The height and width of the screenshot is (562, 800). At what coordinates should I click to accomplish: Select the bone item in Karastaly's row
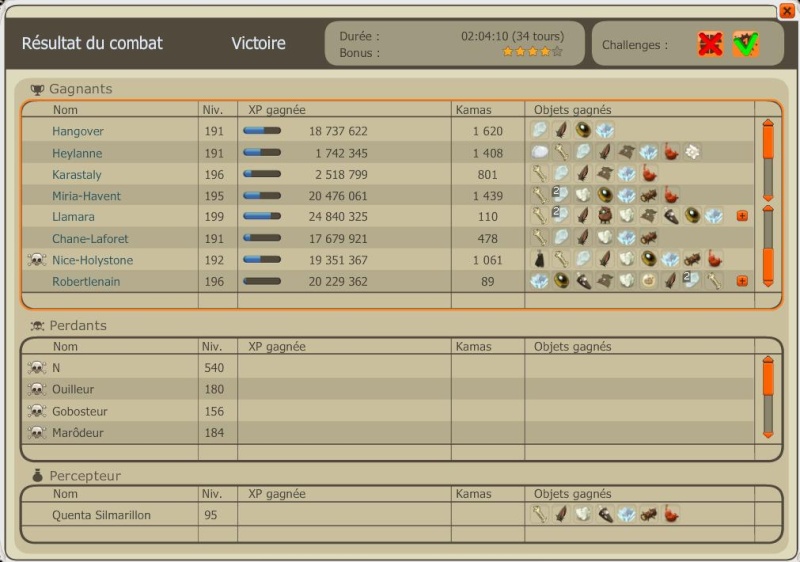click(x=539, y=173)
